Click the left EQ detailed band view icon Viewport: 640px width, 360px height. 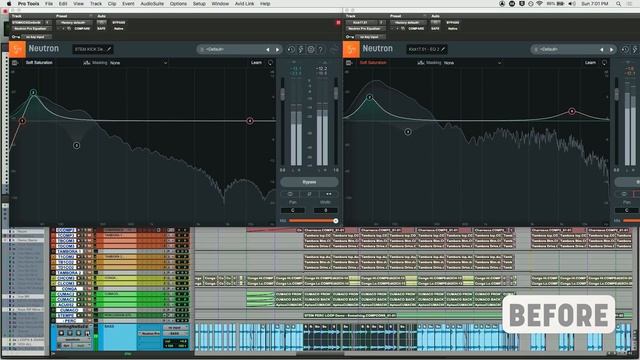coord(15,63)
